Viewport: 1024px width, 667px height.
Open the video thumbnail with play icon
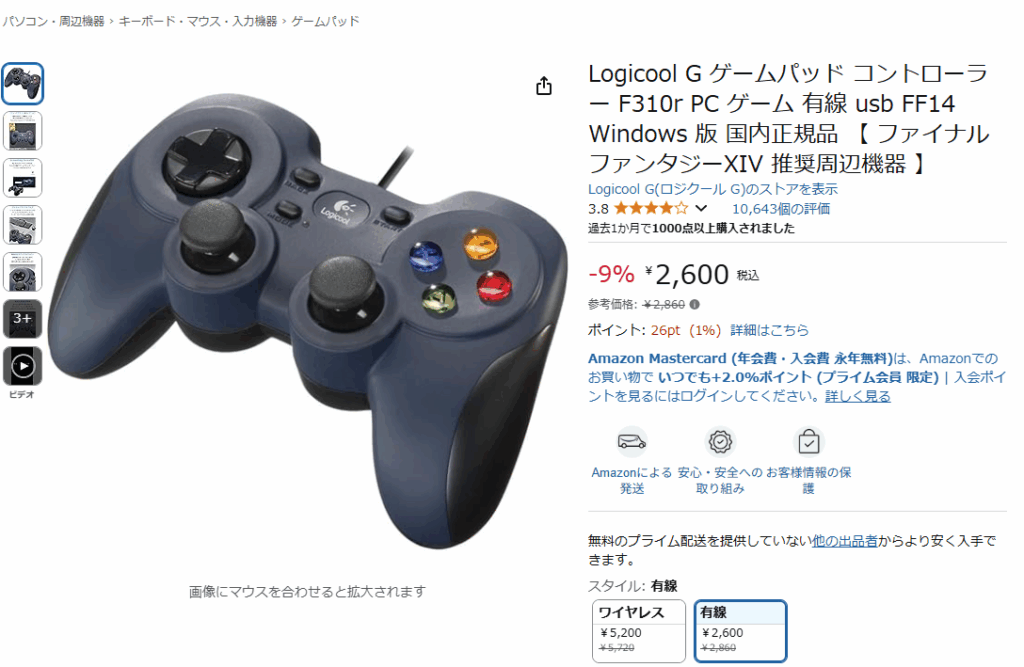[x=23, y=366]
